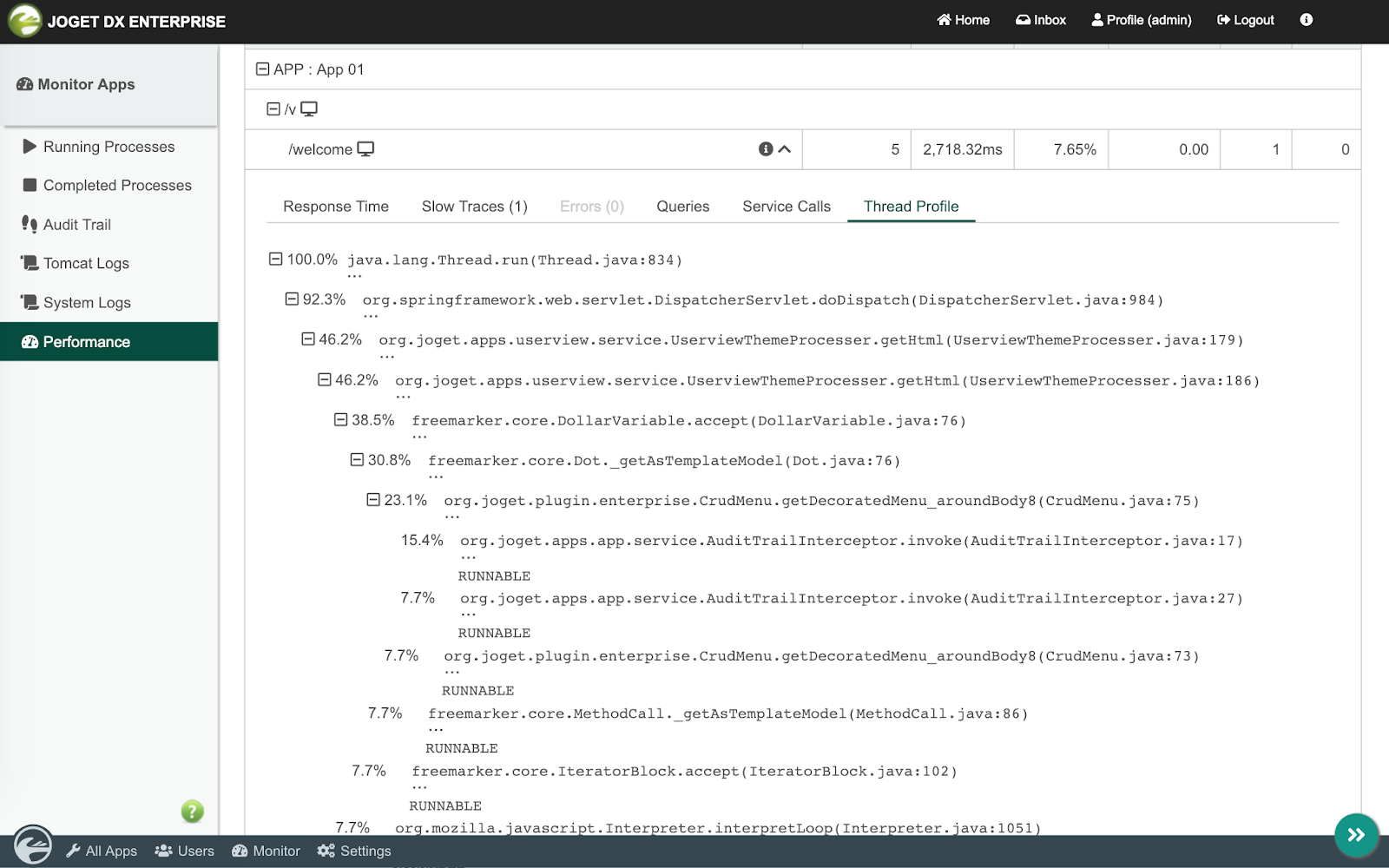The image size is (1389, 868).
Task: Collapse the 23.1% CrudMenu node
Action: click(x=373, y=499)
